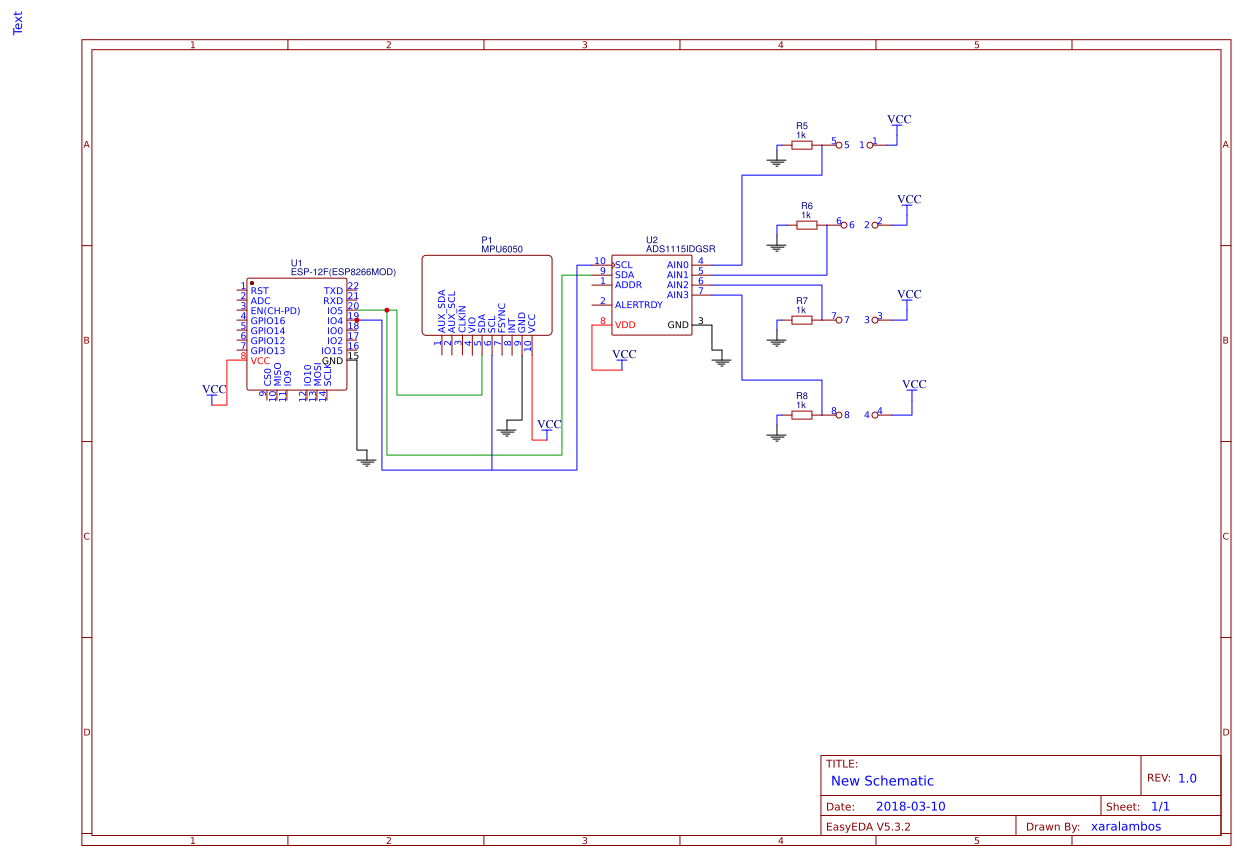Click the 'AIN2' pin label on ADS1115
1241x856 pixels.
(678, 285)
